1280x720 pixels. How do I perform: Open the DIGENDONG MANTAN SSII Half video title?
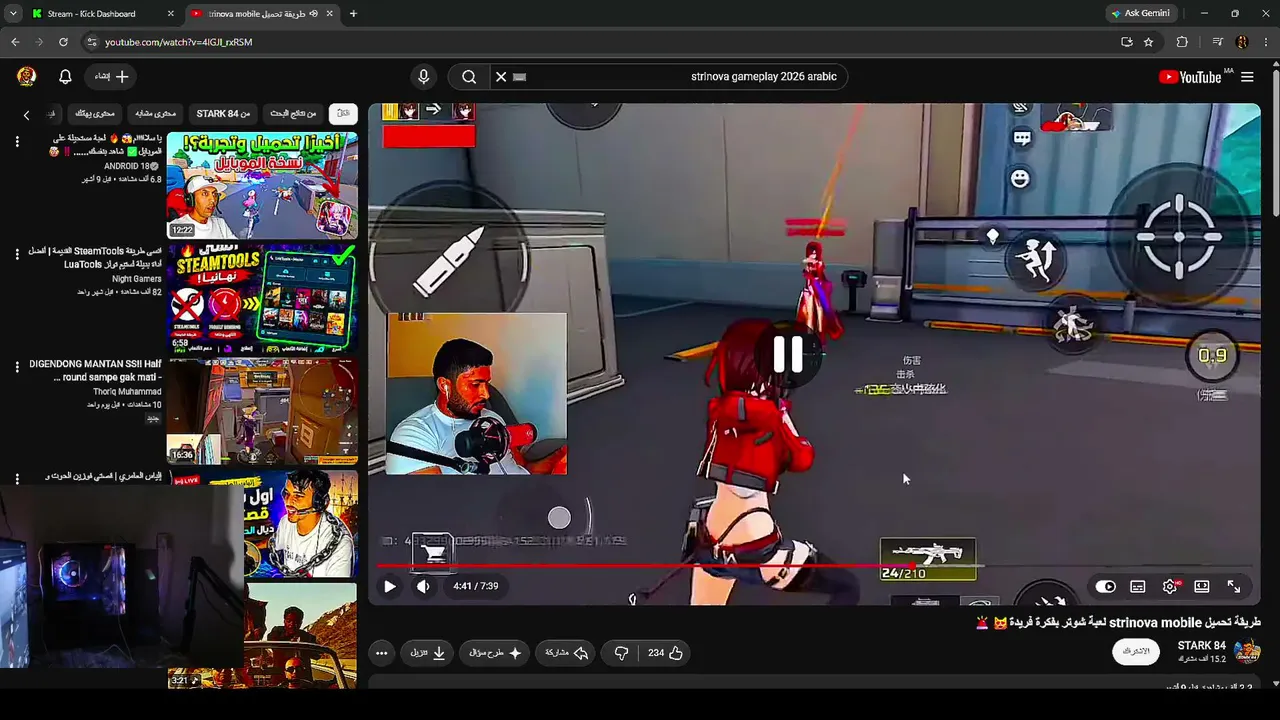click(95, 371)
